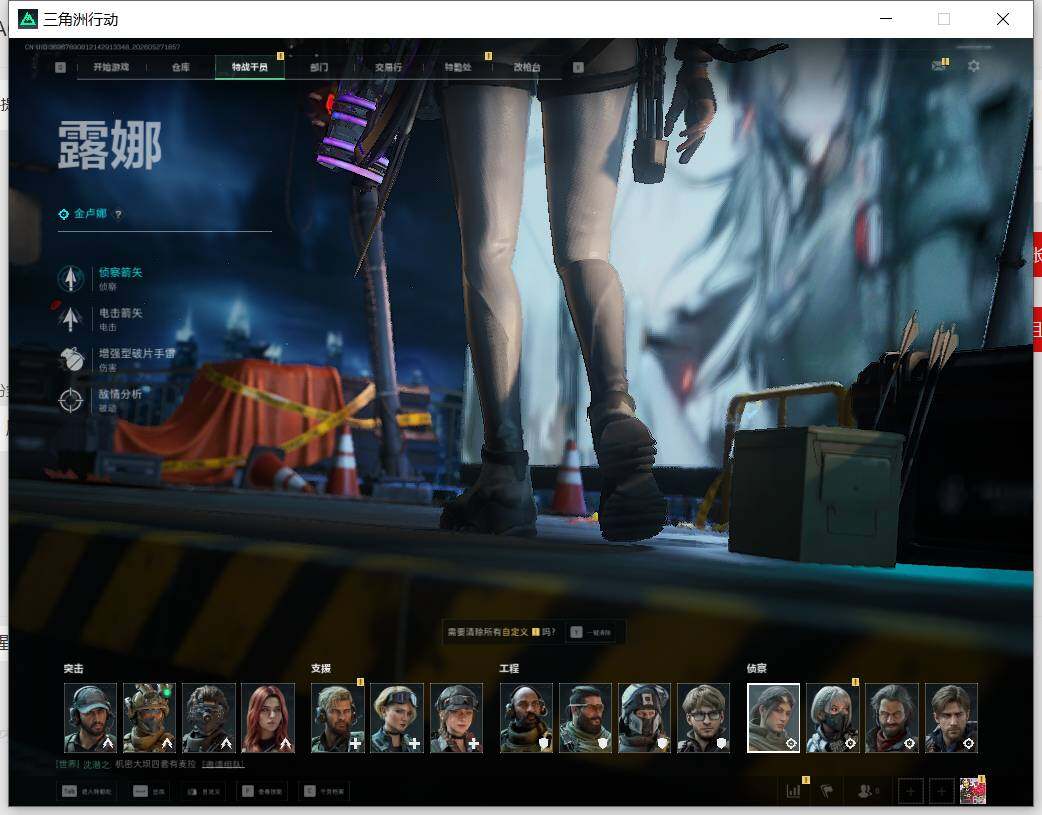Viewport: 1042px width, 815px height.
Task: Select third 侦察 operator with red collar
Action: tap(892, 718)
